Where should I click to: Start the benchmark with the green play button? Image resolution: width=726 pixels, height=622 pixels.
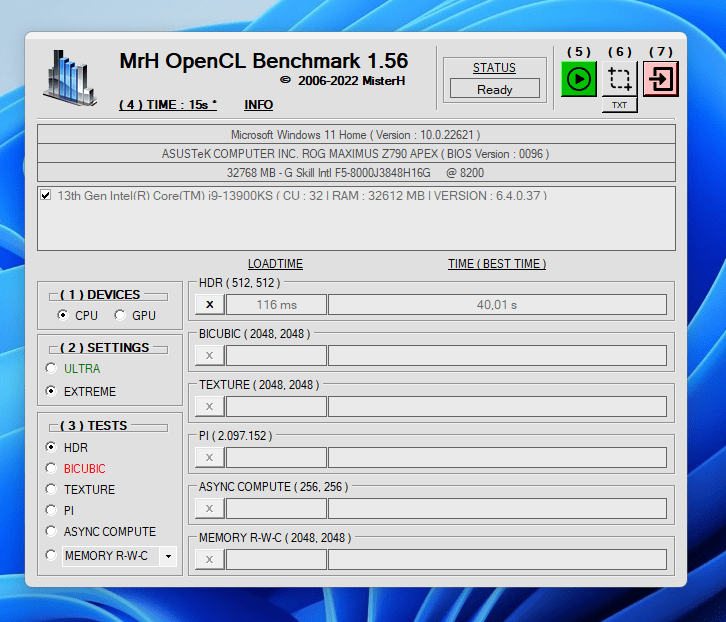coord(578,79)
